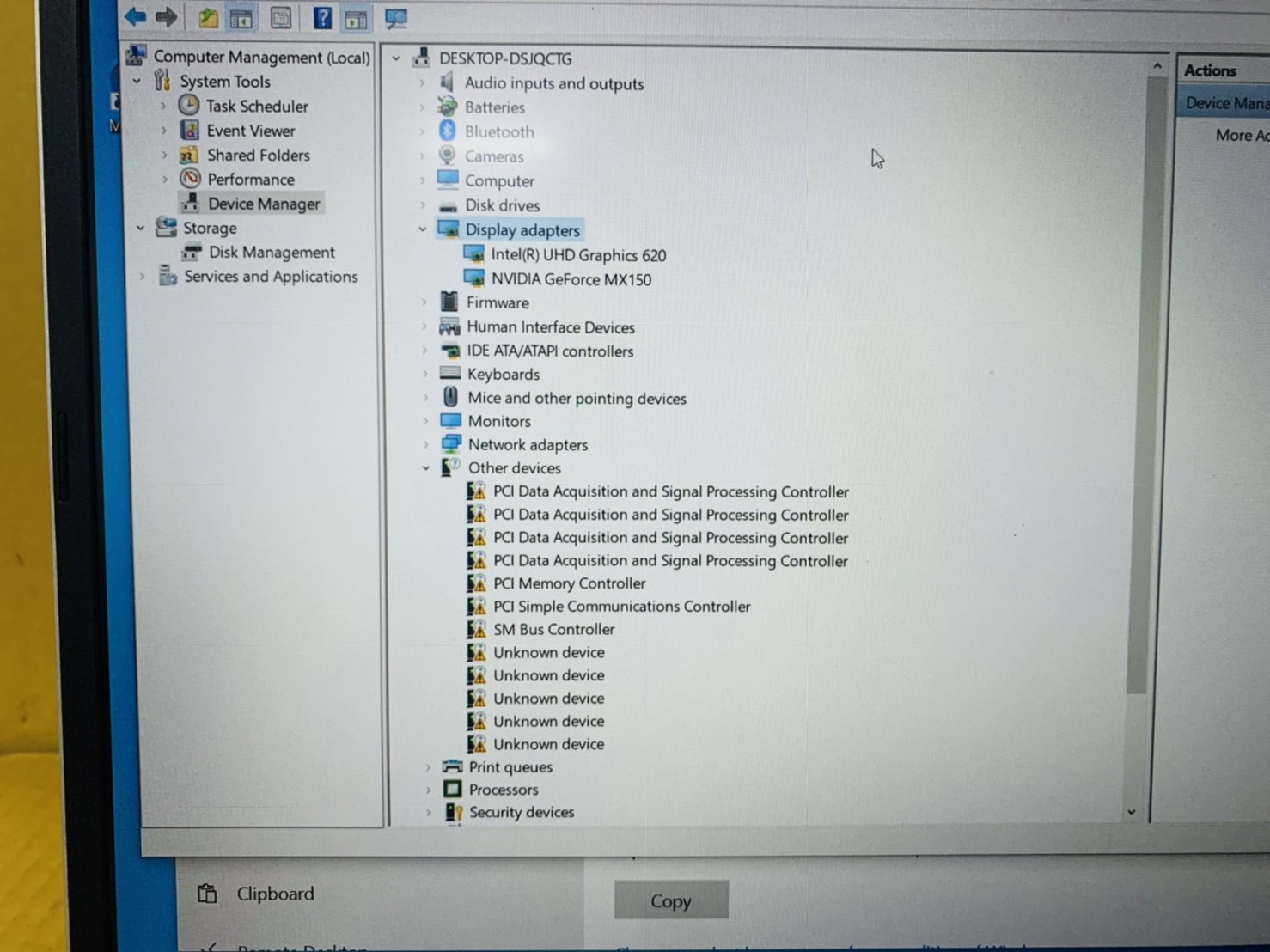Expand Services and Applications node

click(143, 277)
